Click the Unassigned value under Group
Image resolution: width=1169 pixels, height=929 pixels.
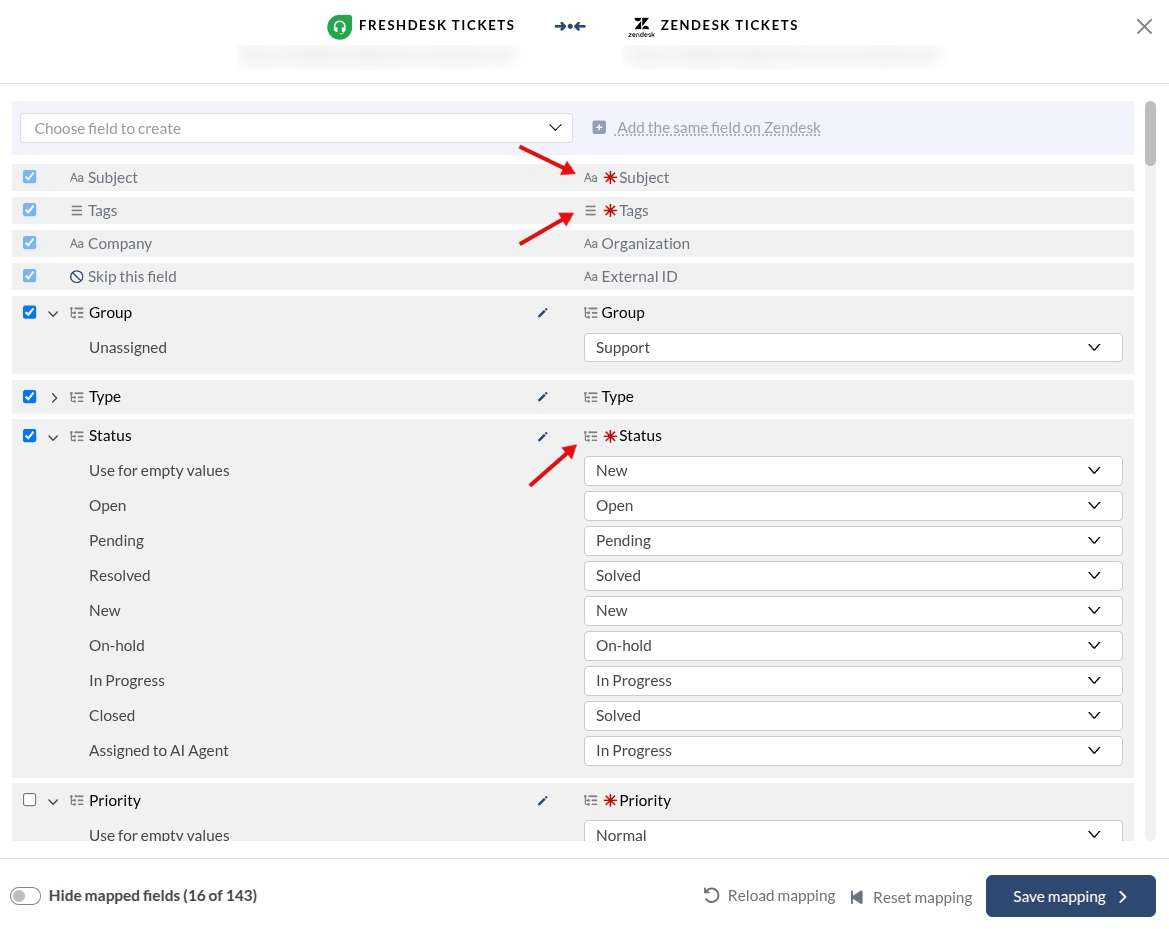click(x=127, y=347)
